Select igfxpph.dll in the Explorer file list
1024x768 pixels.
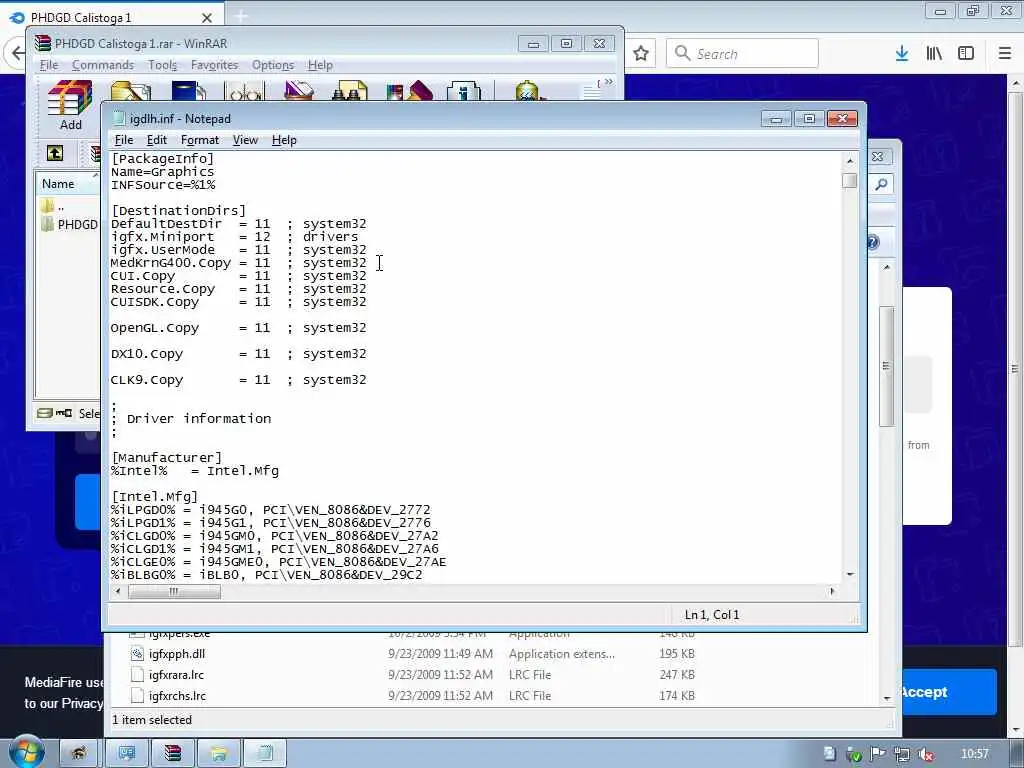pyautogui.click(x=176, y=654)
